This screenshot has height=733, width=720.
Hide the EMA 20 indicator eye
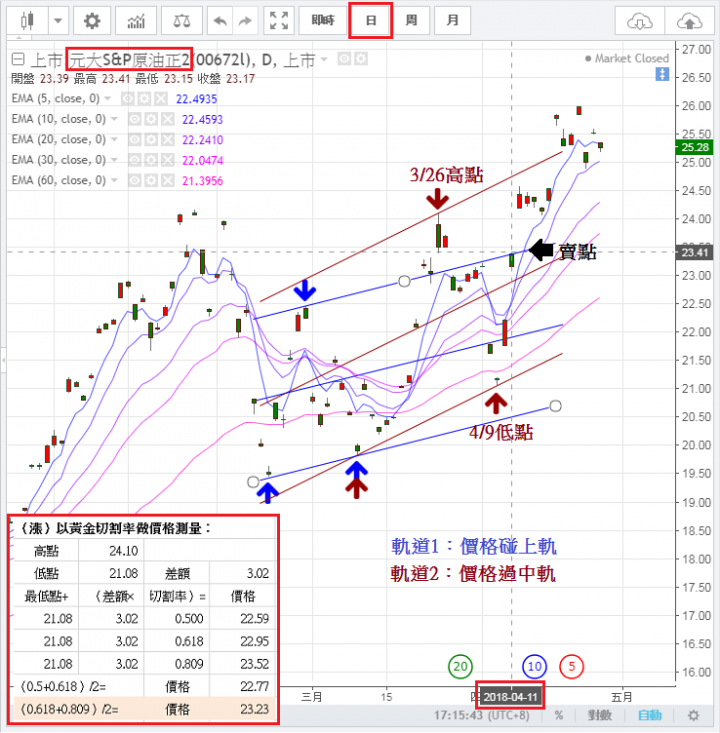(x=135, y=139)
